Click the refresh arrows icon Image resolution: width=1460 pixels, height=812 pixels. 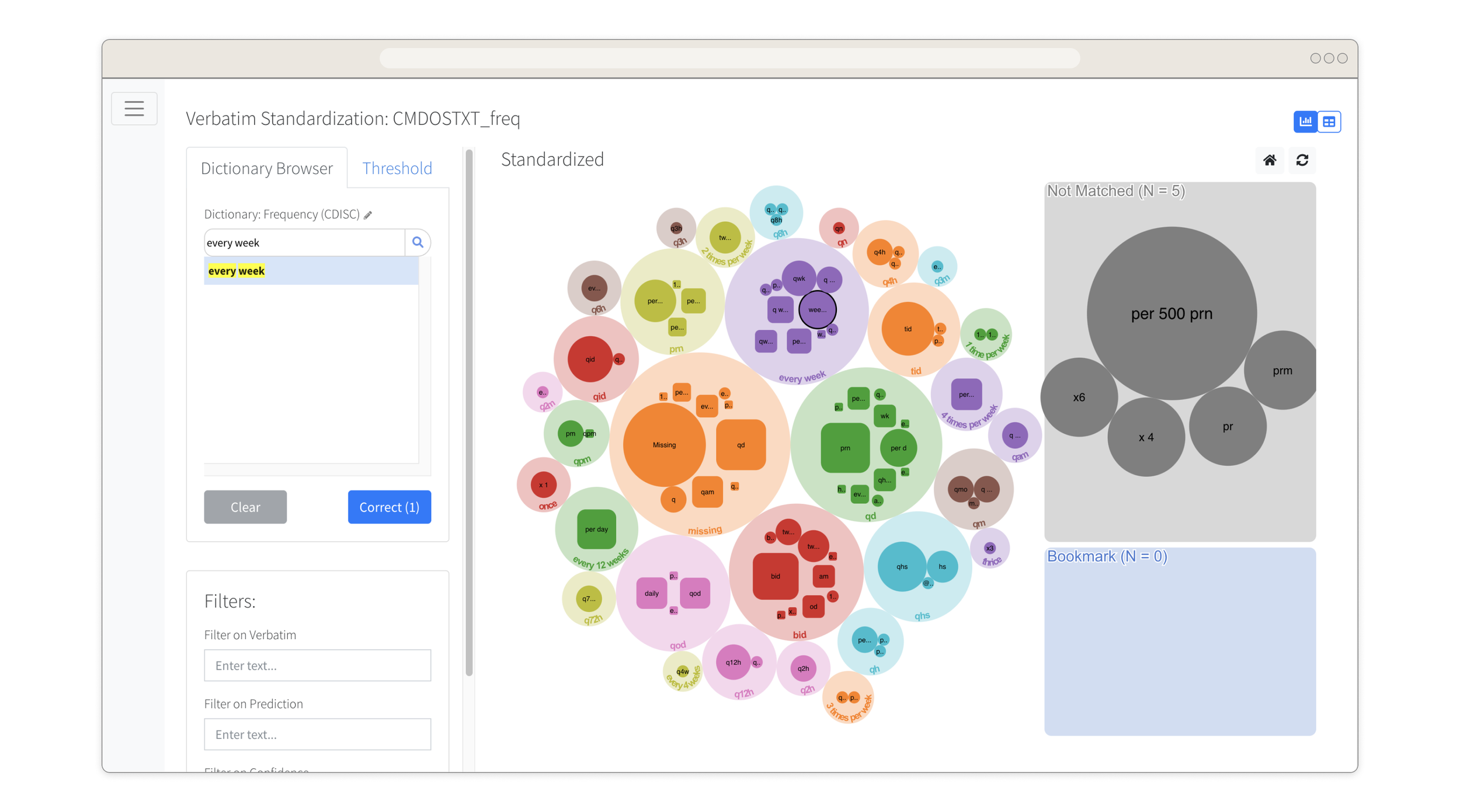pyautogui.click(x=1302, y=160)
